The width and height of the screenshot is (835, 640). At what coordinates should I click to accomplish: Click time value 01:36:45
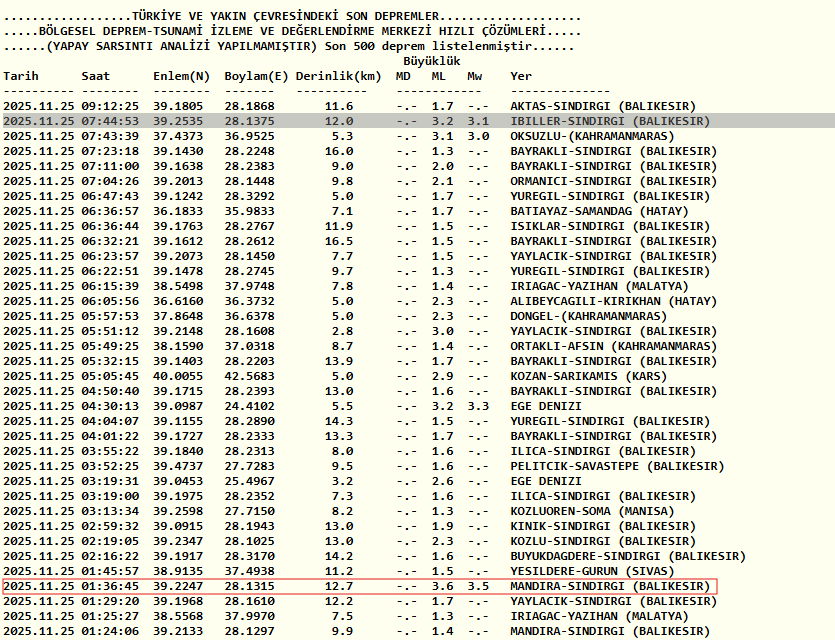click(x=110, y=586)
